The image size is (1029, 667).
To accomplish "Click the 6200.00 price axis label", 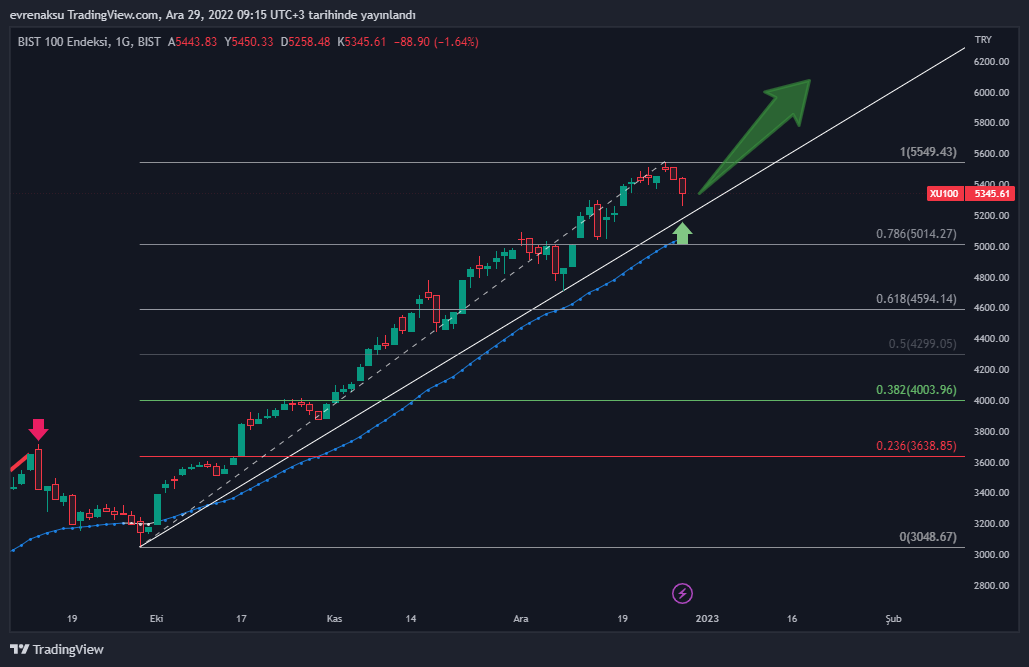I will tap(992, 62).
